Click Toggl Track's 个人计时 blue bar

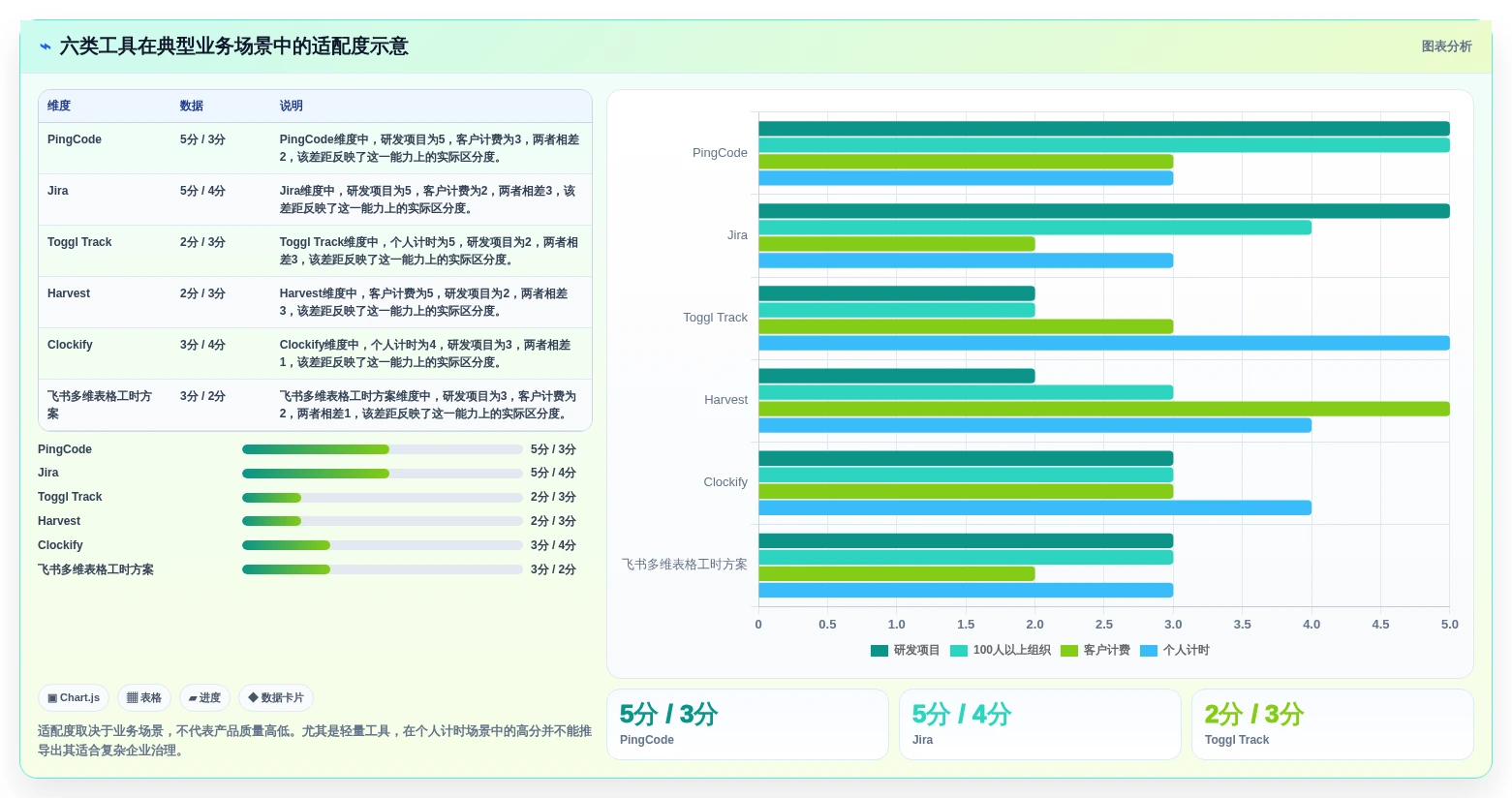(1104, 343)
